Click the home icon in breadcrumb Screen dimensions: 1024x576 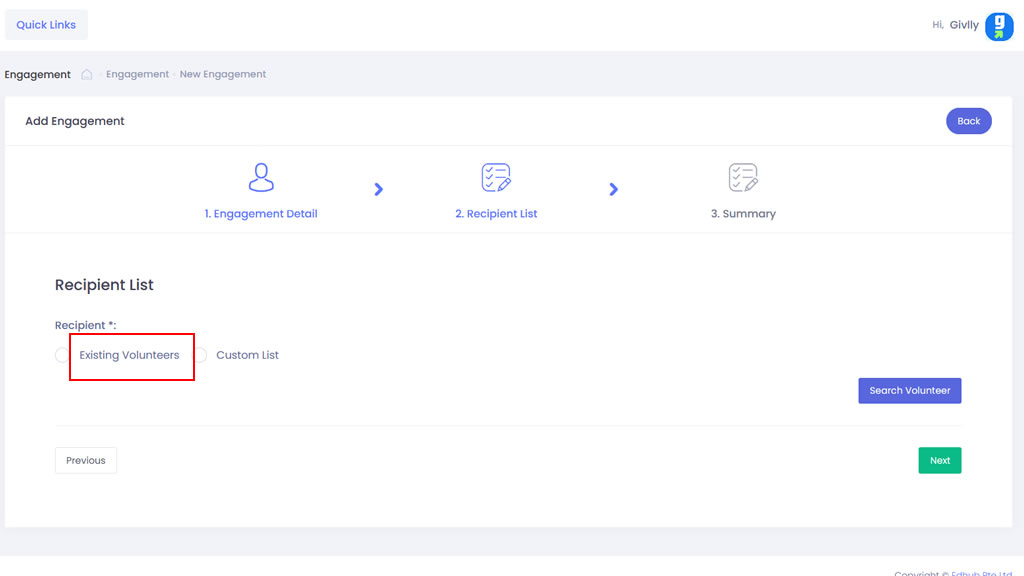click(x=87, y=74)
